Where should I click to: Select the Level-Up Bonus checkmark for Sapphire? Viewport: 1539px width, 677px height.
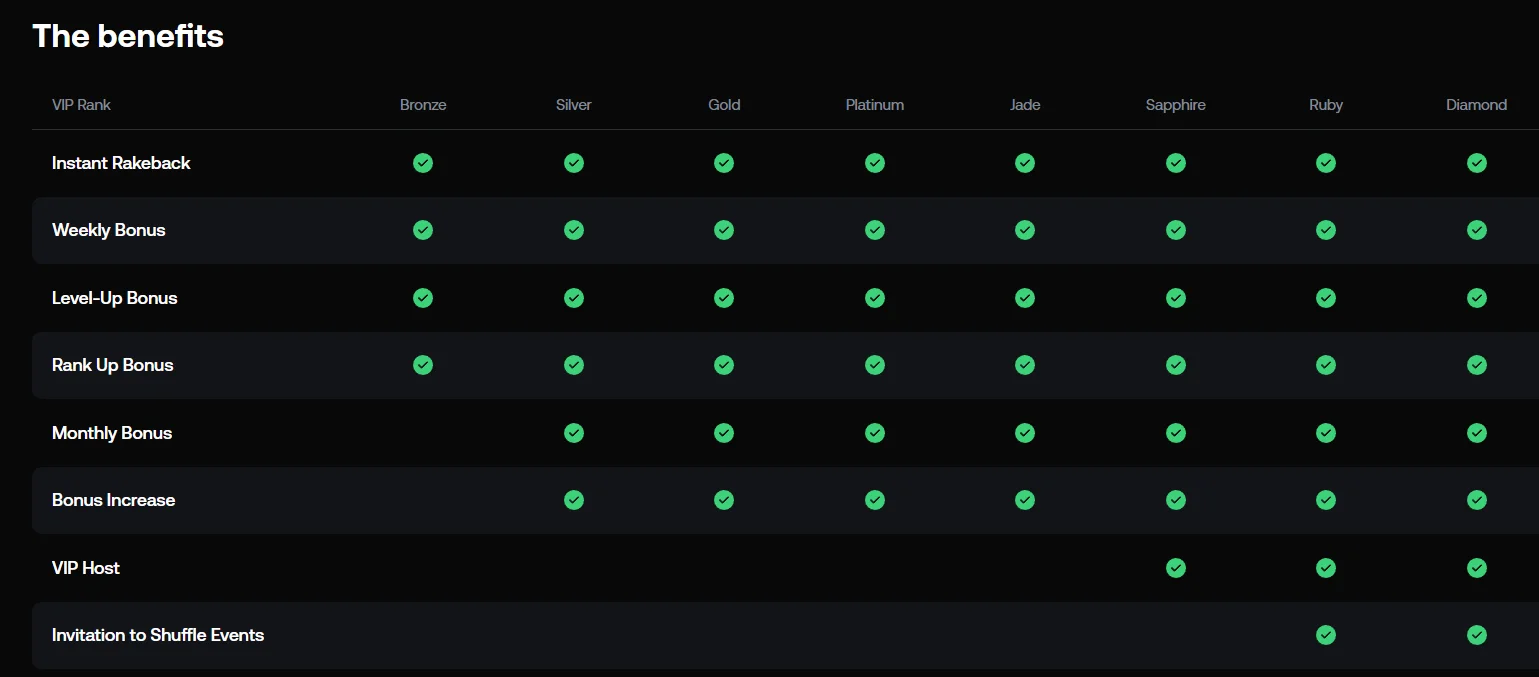point(1176,298)
